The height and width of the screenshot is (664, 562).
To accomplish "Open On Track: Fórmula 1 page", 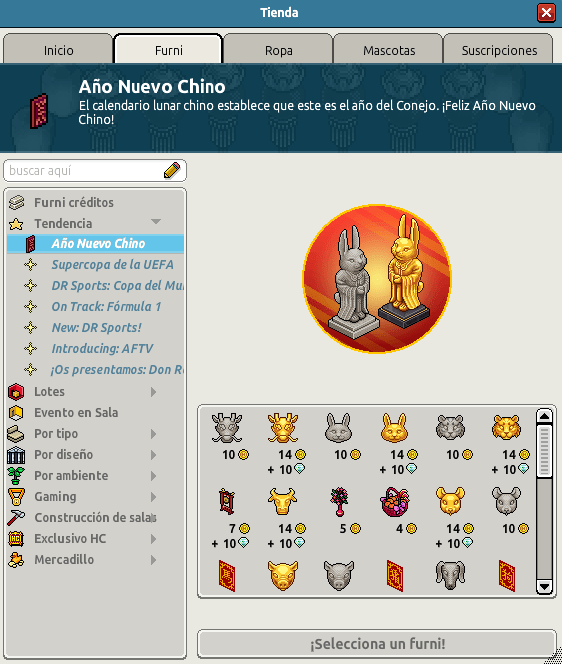I will (106, 307).
